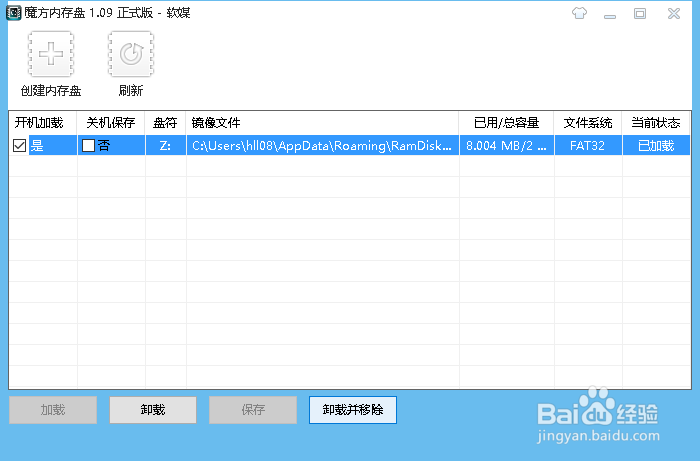Uncheck the 开机加载 checkbox for Z: drive

pyautogui.click(x=19, y=145)
